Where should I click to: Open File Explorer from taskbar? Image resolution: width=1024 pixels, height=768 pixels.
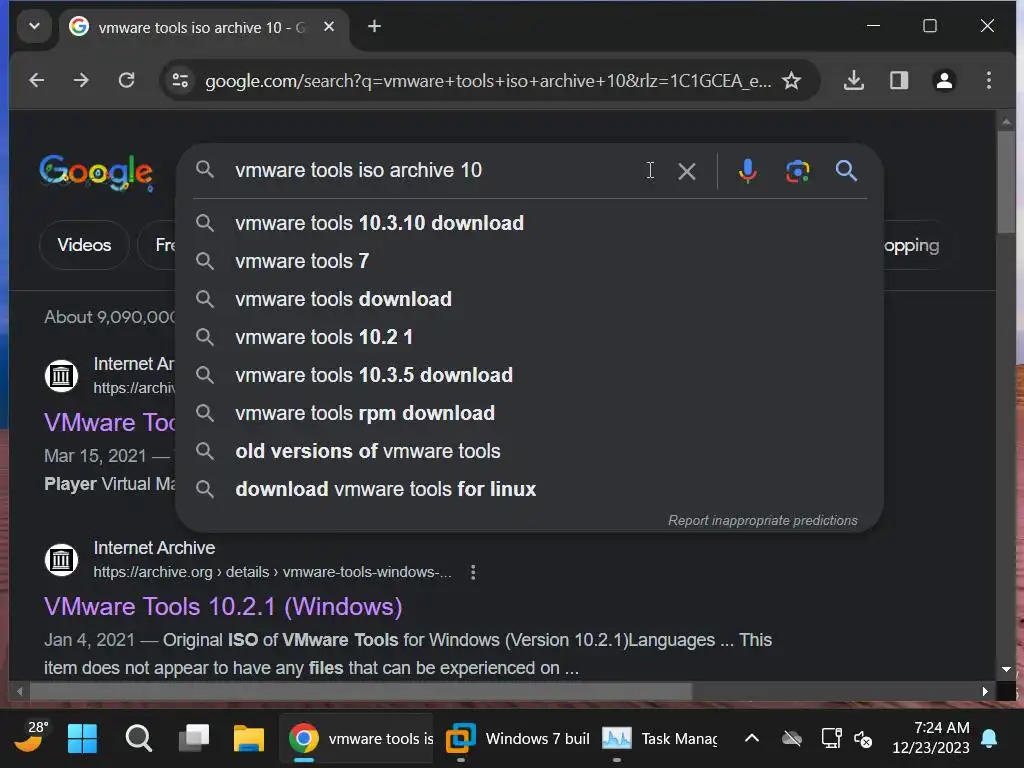pyautogui.click(x=249, y=739)
